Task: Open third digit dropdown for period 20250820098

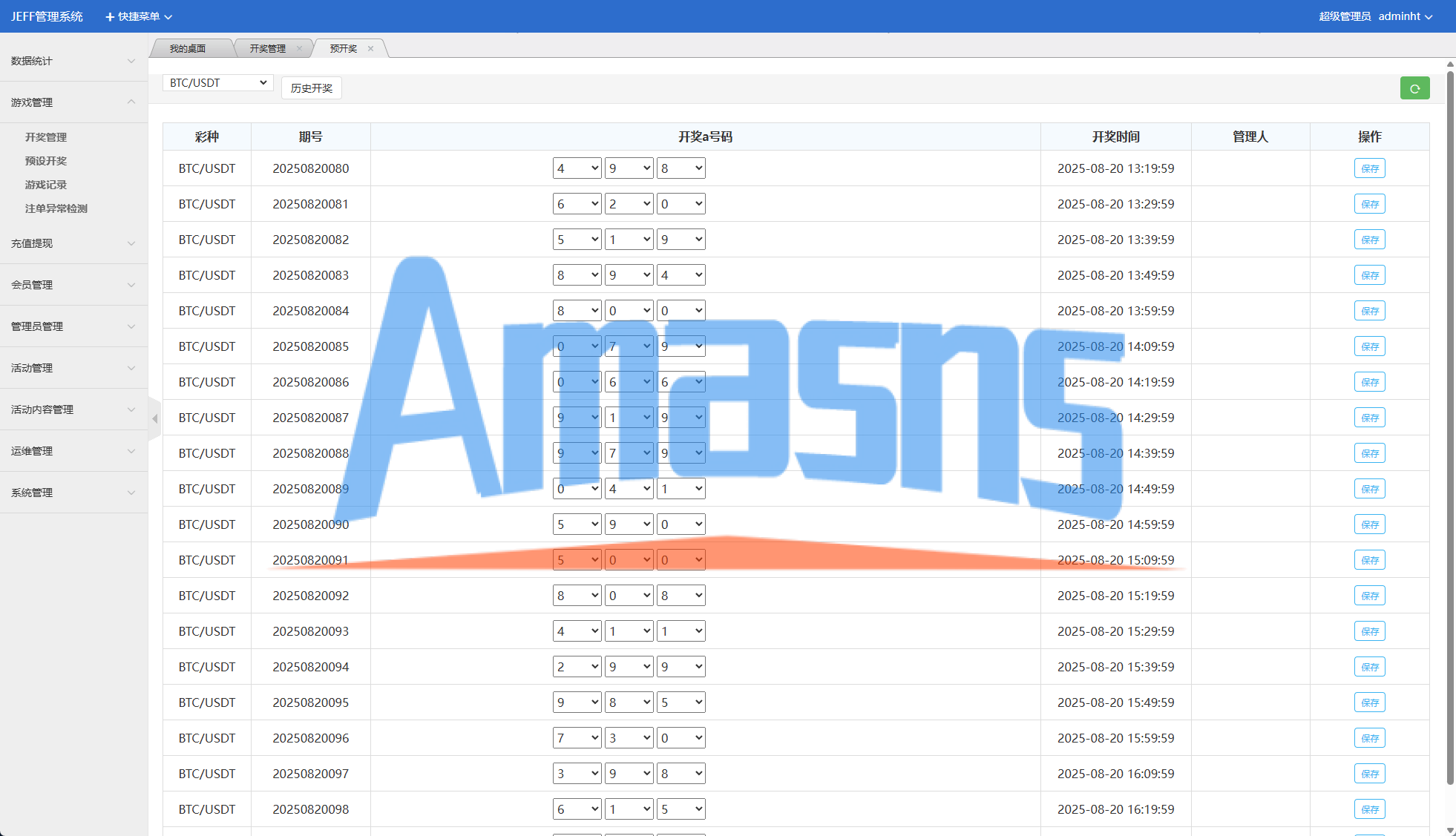Action: [681, 809]
